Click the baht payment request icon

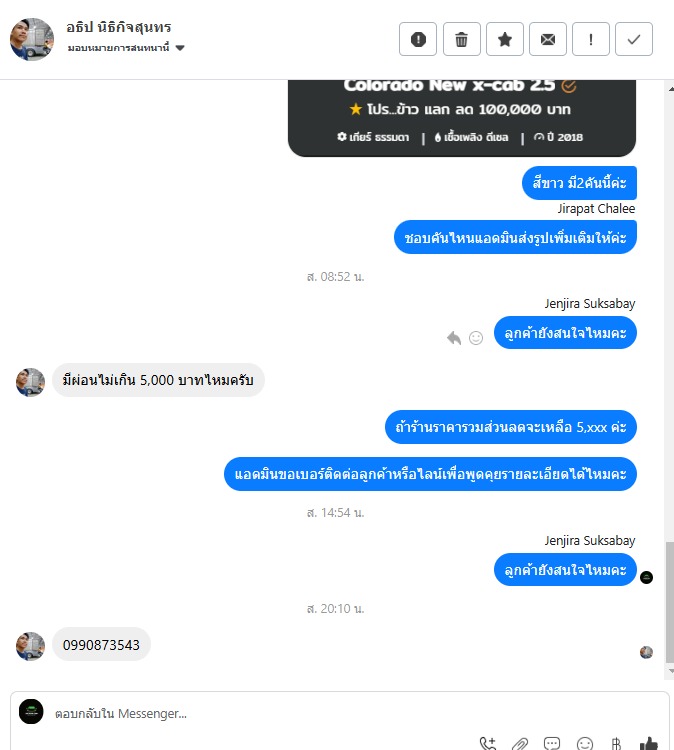pos(616,743)
